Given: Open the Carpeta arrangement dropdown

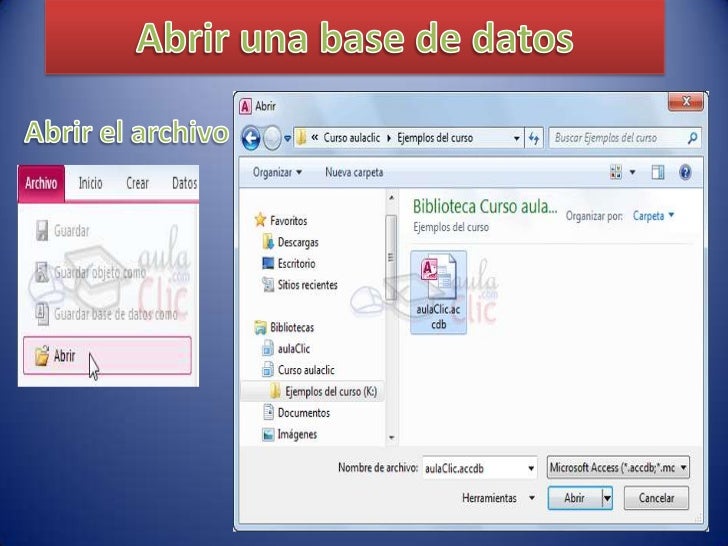Looking at the screenshot, I should pyautogui.click(x=653, y=216).
